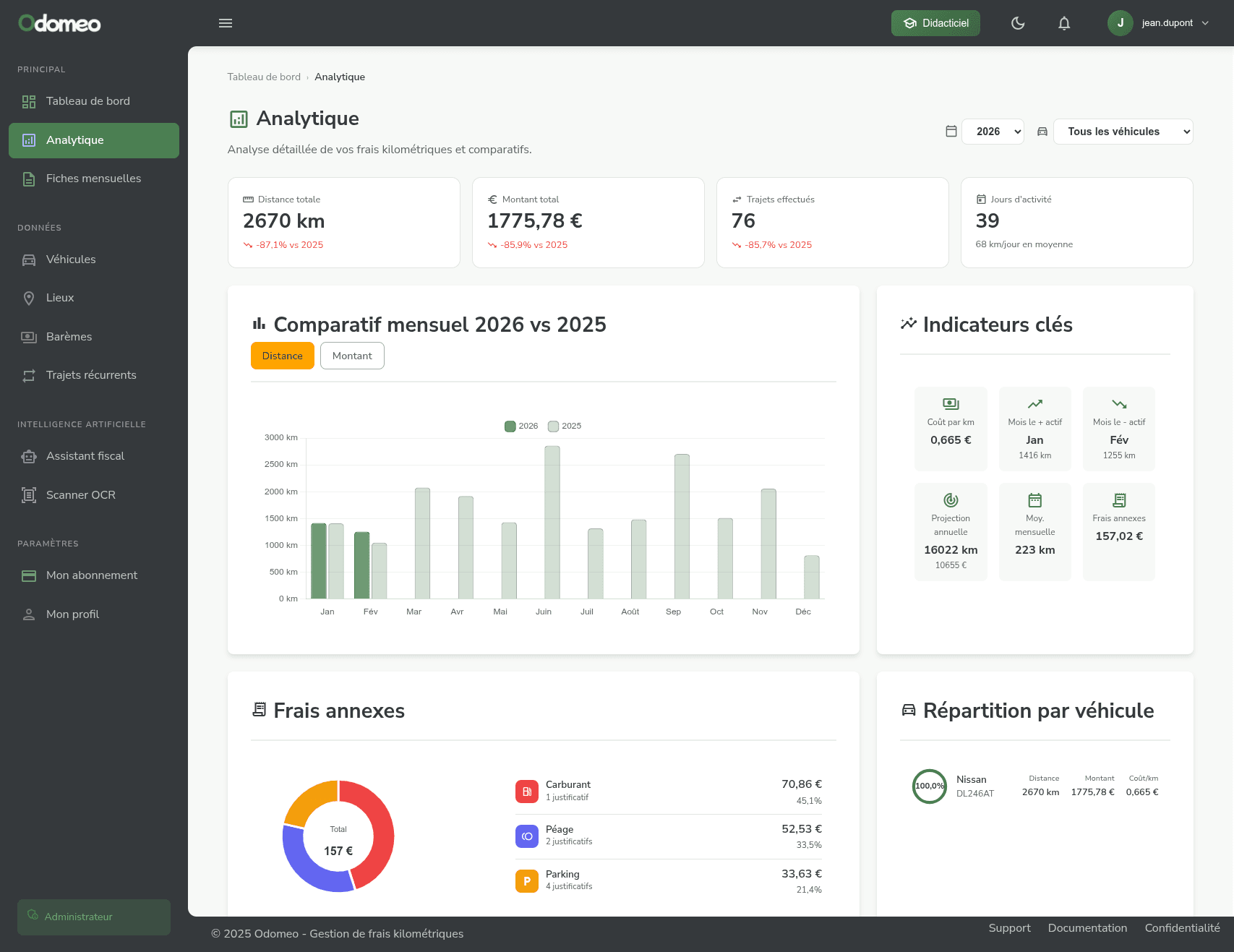Launch the Didacticiel tutorial
Viewport: 1234px width, 952px height.
click(935, 22)
